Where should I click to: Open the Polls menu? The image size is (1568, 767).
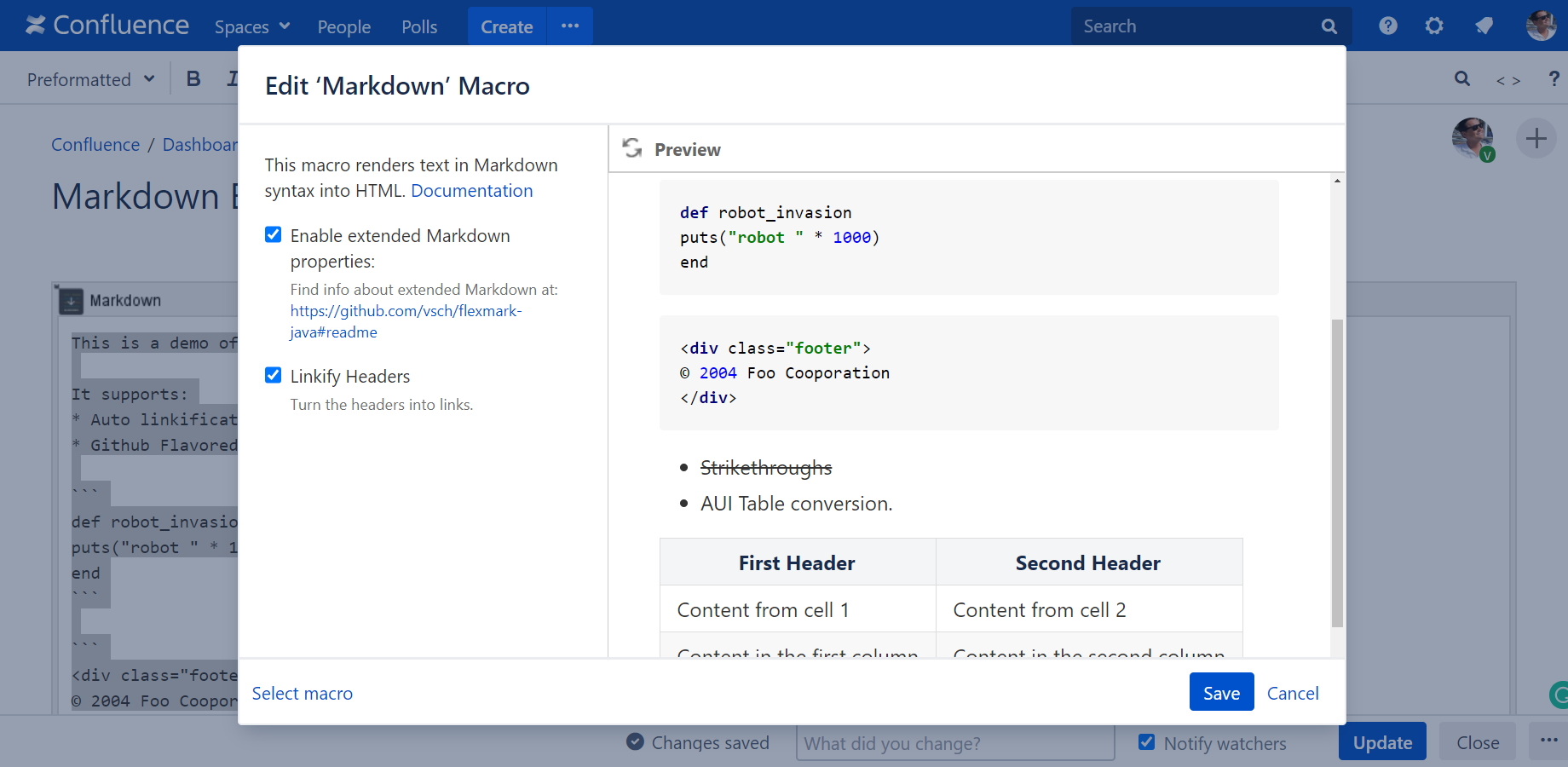pyautogui.click(x=419, y=26)
